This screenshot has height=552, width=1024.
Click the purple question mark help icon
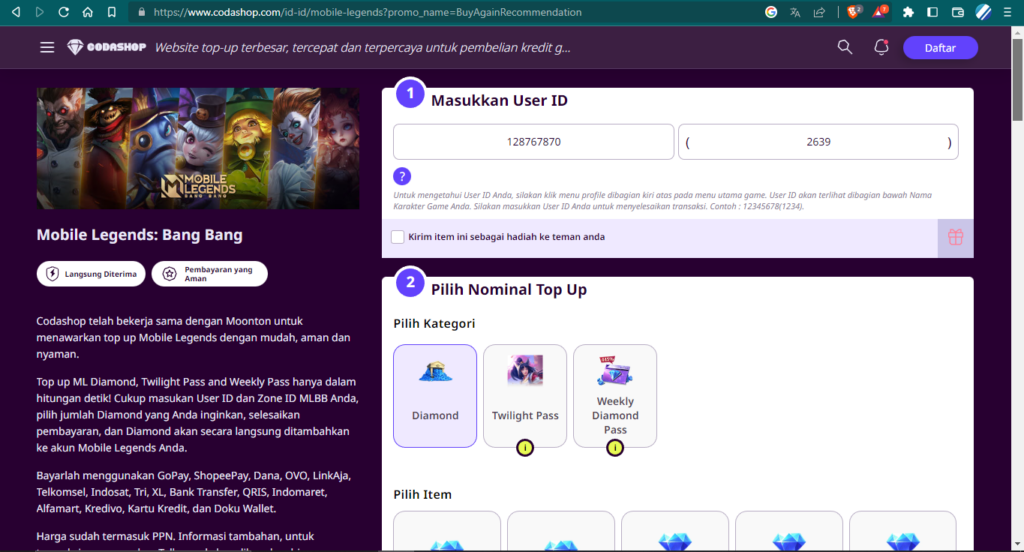coord(402,176)
